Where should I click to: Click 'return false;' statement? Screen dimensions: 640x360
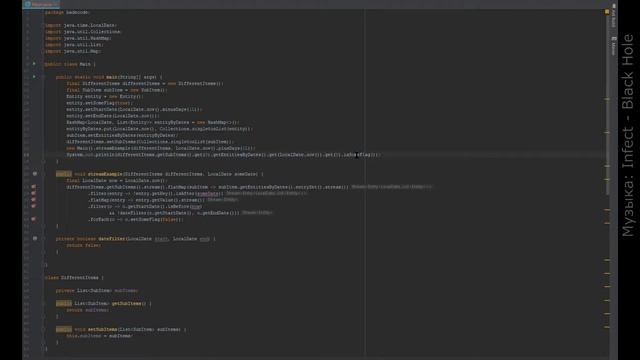[84, 245]
